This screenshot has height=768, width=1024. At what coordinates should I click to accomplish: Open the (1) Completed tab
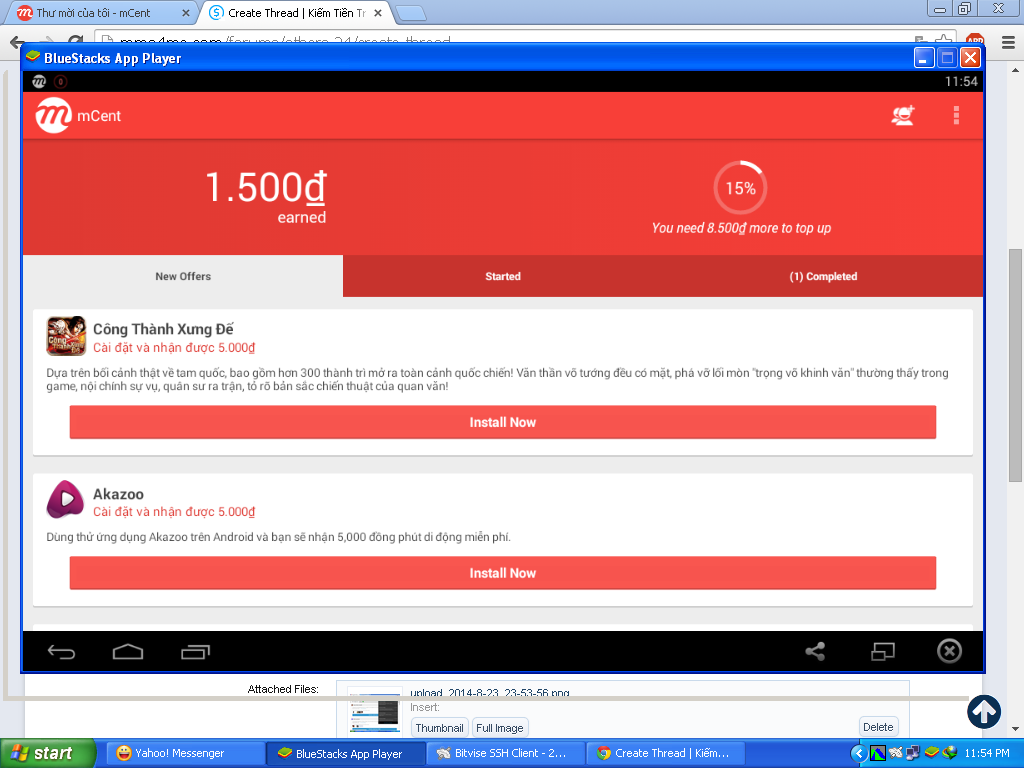pos(823,276)
